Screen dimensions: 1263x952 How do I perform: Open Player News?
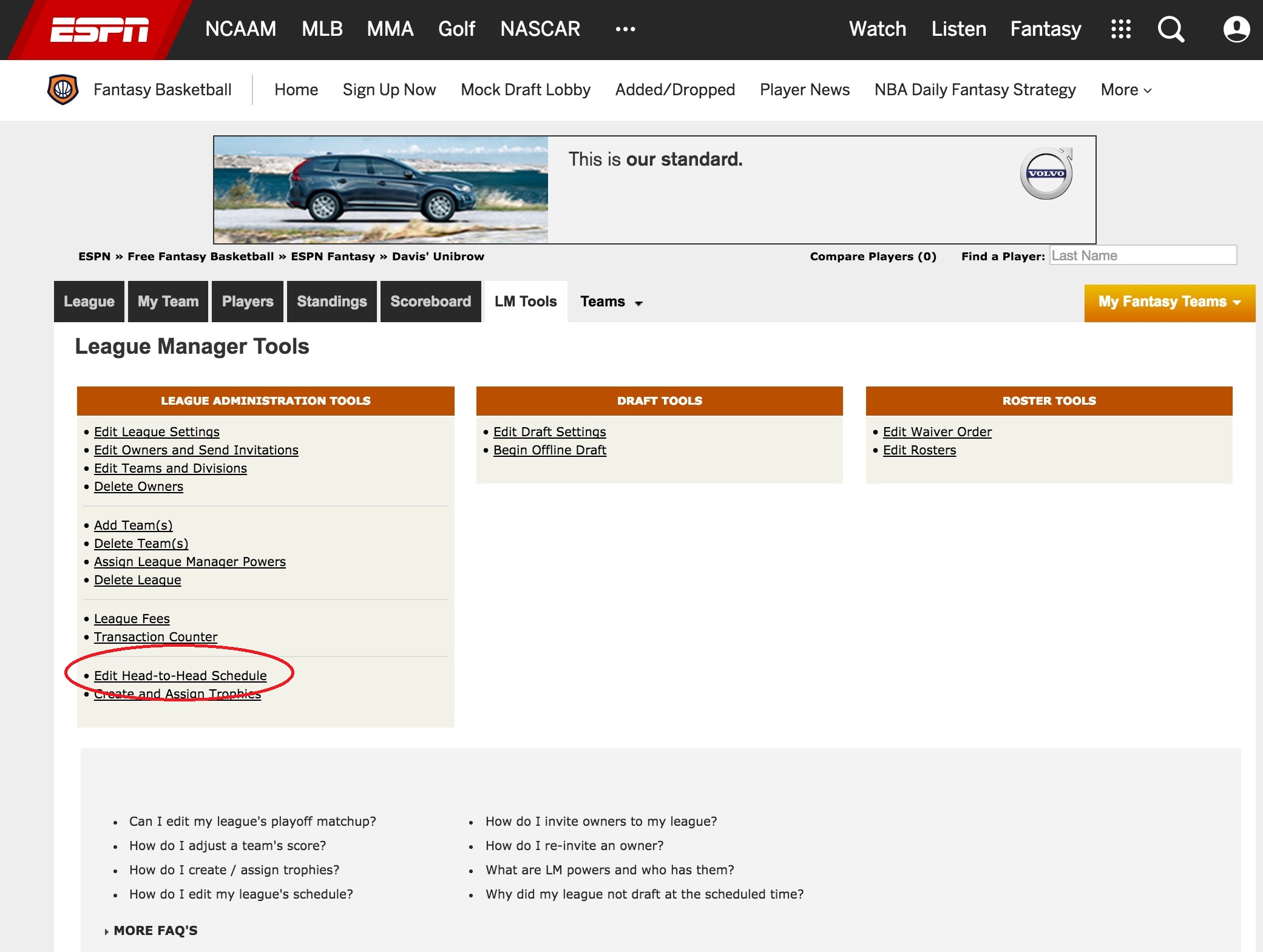coord(805,90)
